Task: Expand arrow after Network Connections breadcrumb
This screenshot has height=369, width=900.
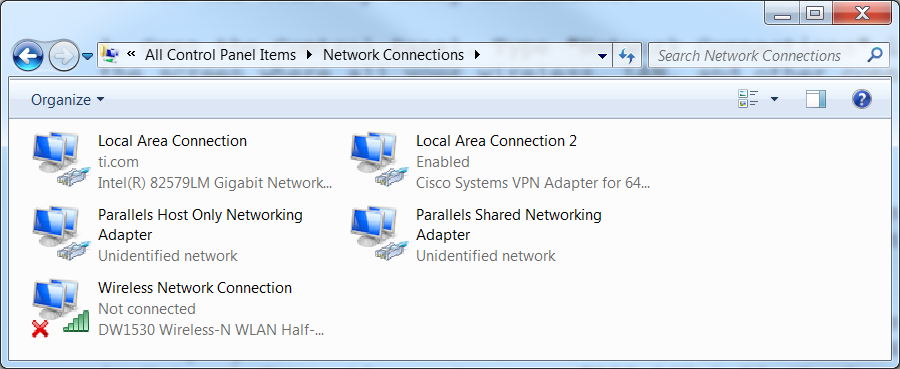Action: click(476, 55)
